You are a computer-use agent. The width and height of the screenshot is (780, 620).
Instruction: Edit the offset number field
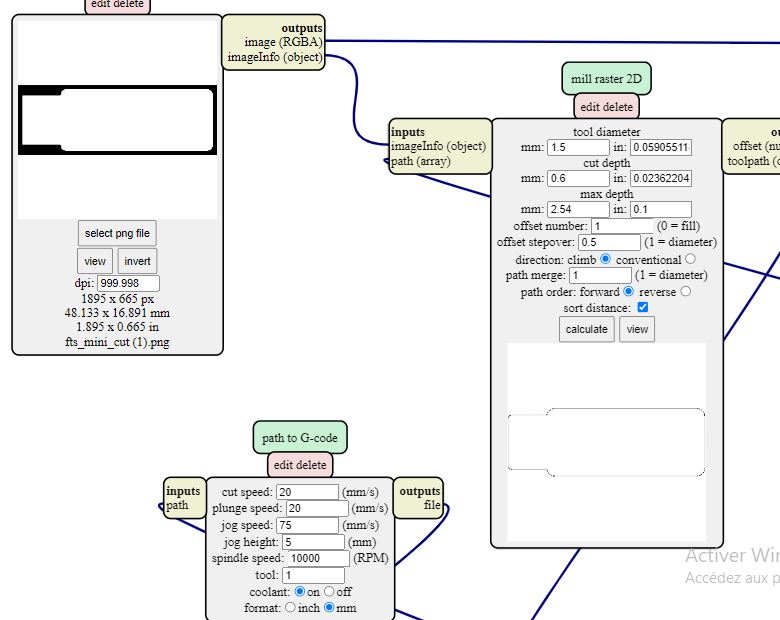[x=622, y=226]
